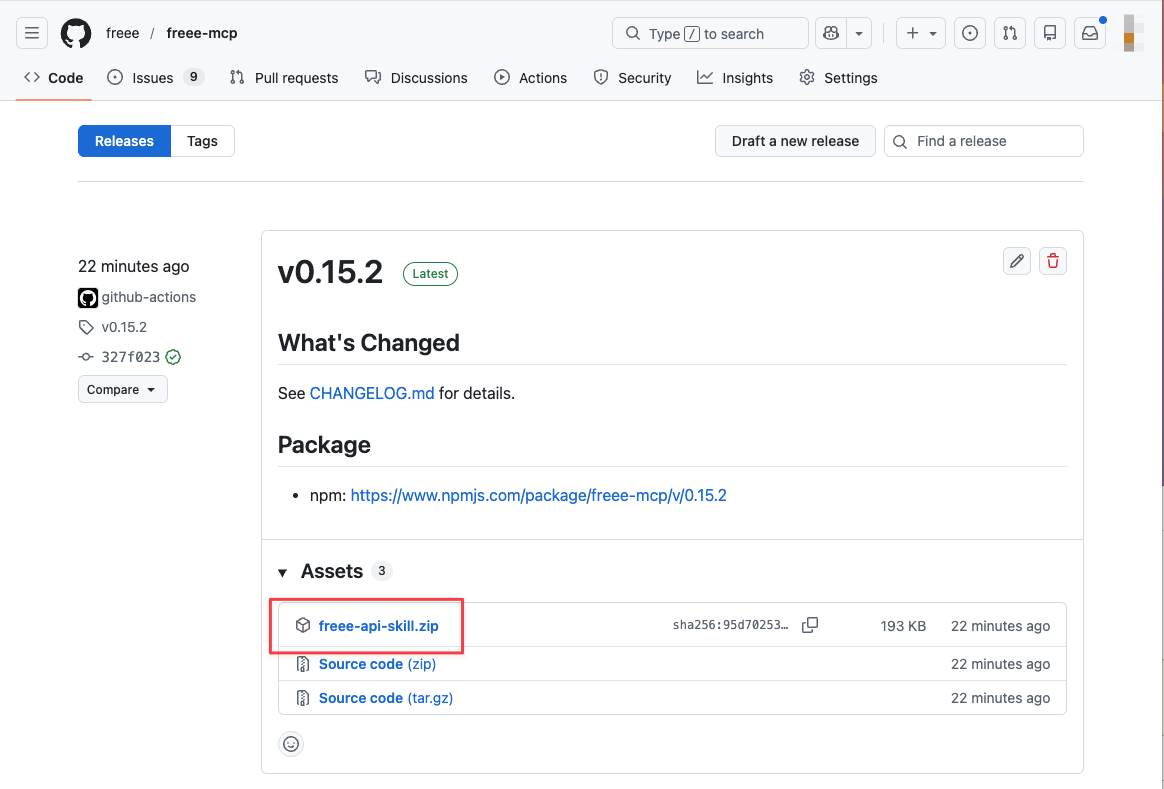
Task: Click the Latest release badge
Action: [x=431, y=274]
